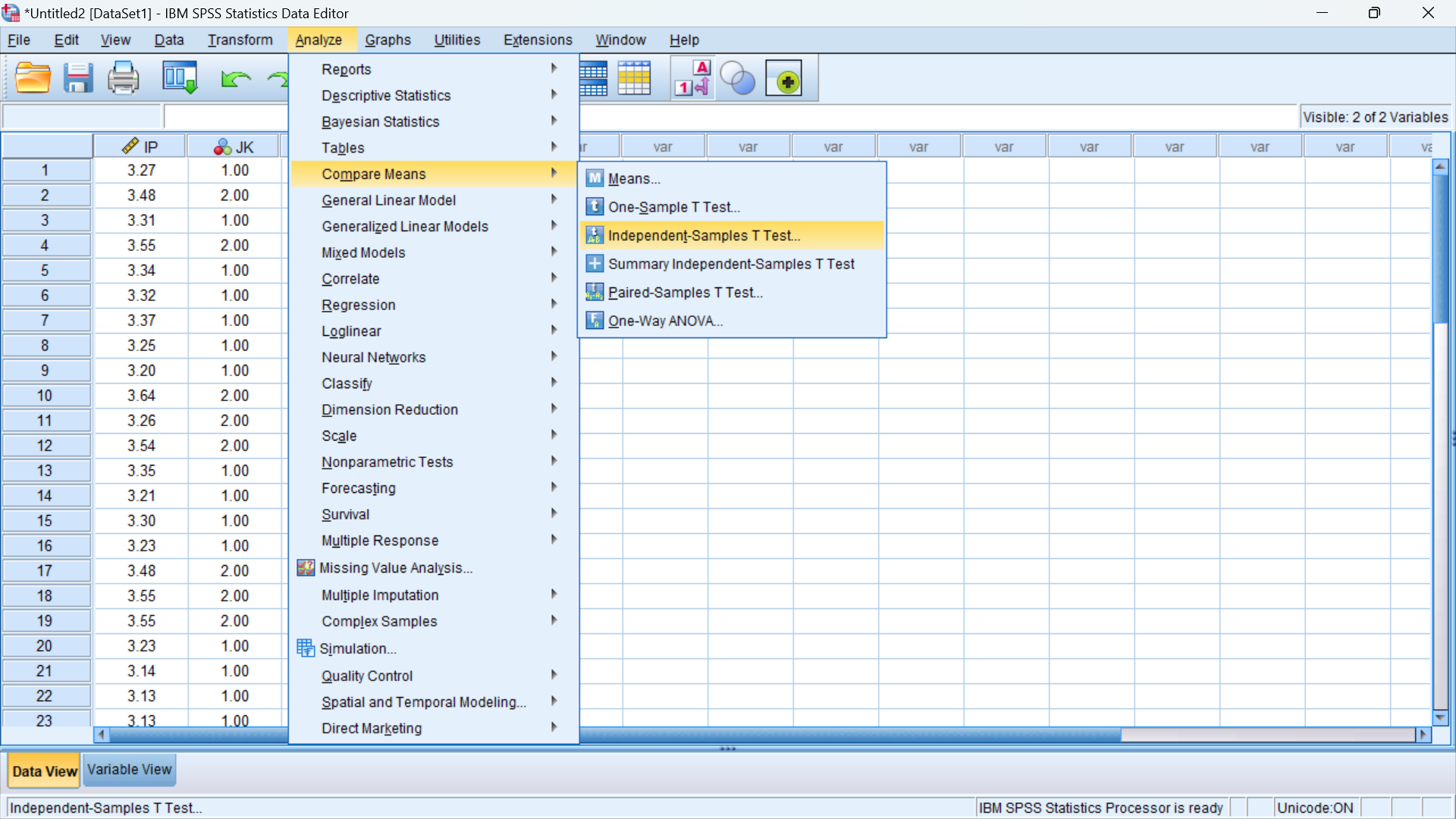Click the yellow-striped grid toolbar icon
Image resolution: width=1456 pixels, height=819 pixels.
(634, 79)
